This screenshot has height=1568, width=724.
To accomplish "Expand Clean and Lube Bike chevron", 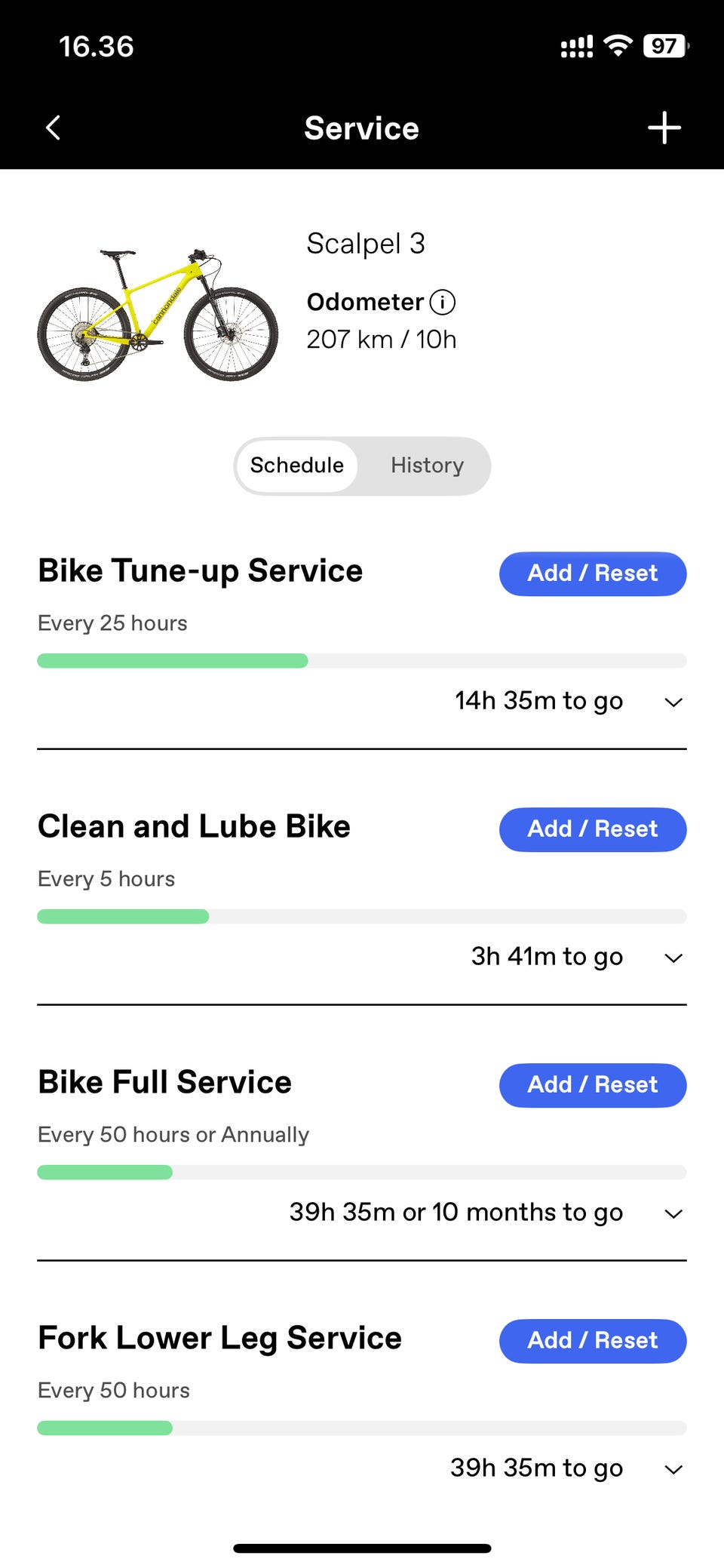I will point(673,958).
